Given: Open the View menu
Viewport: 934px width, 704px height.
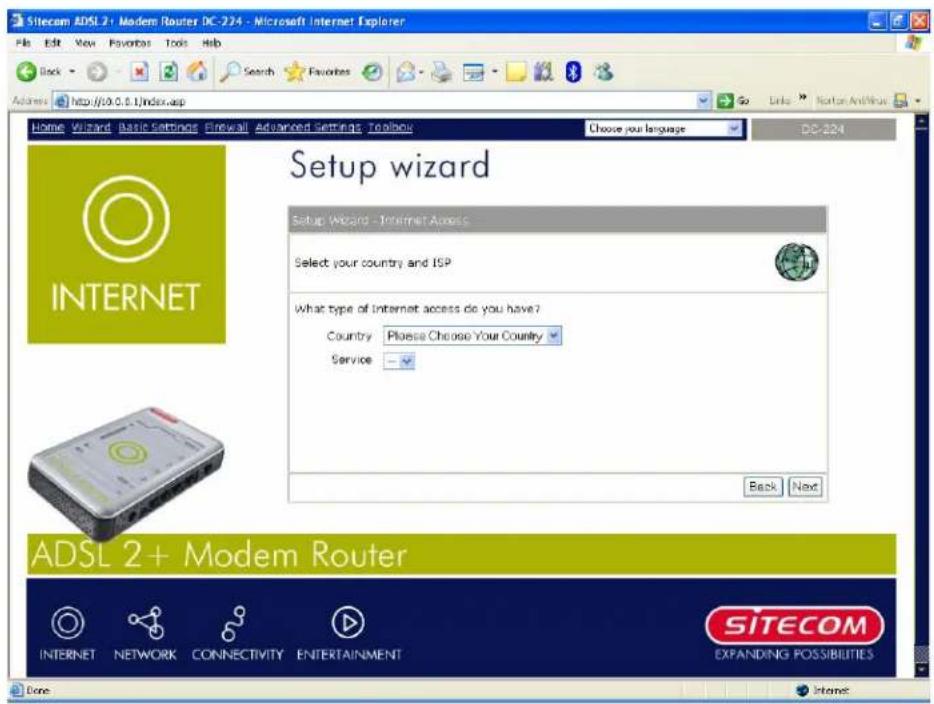Looking at the screenshot, I should coord(85,43).
